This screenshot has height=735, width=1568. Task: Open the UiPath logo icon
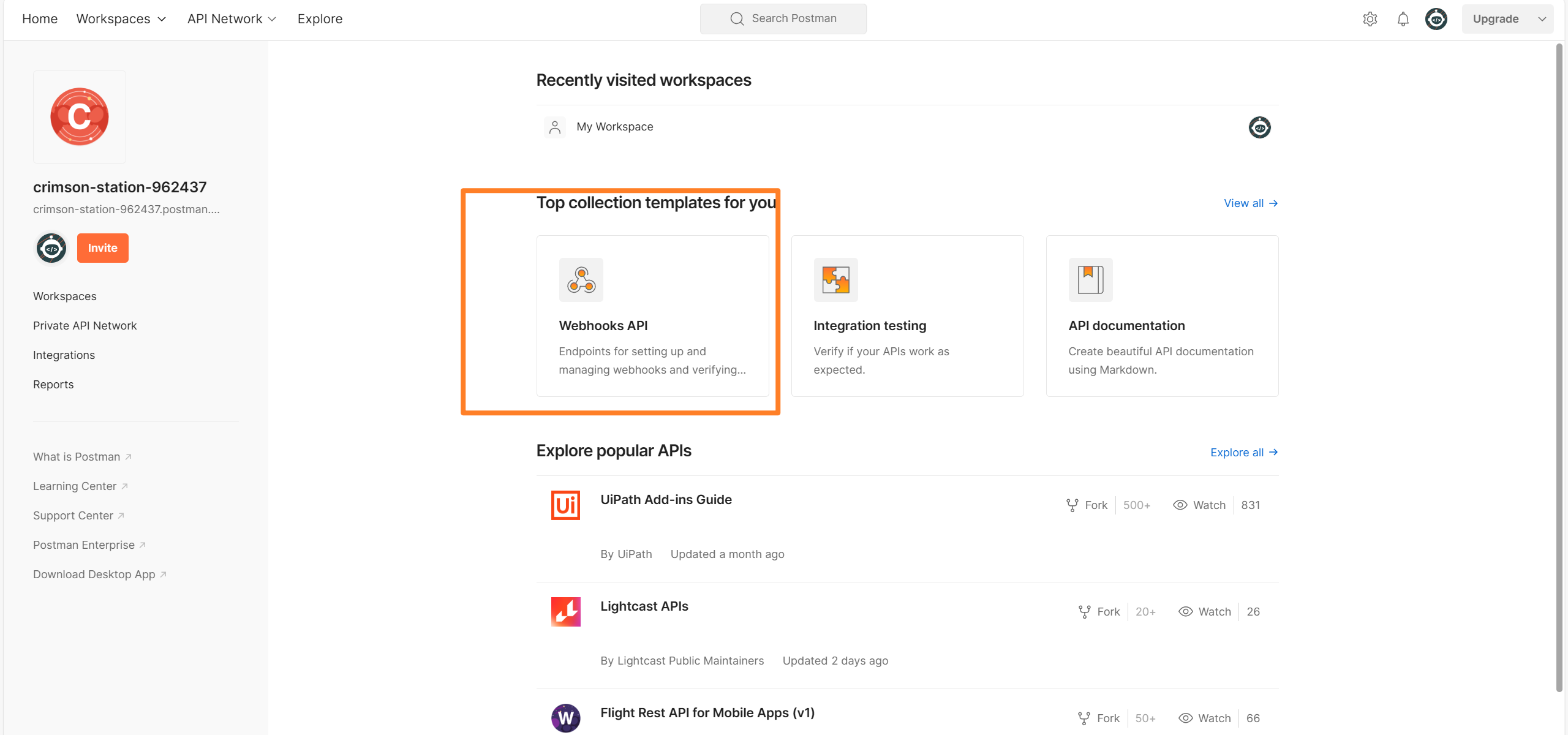point(565,505)
